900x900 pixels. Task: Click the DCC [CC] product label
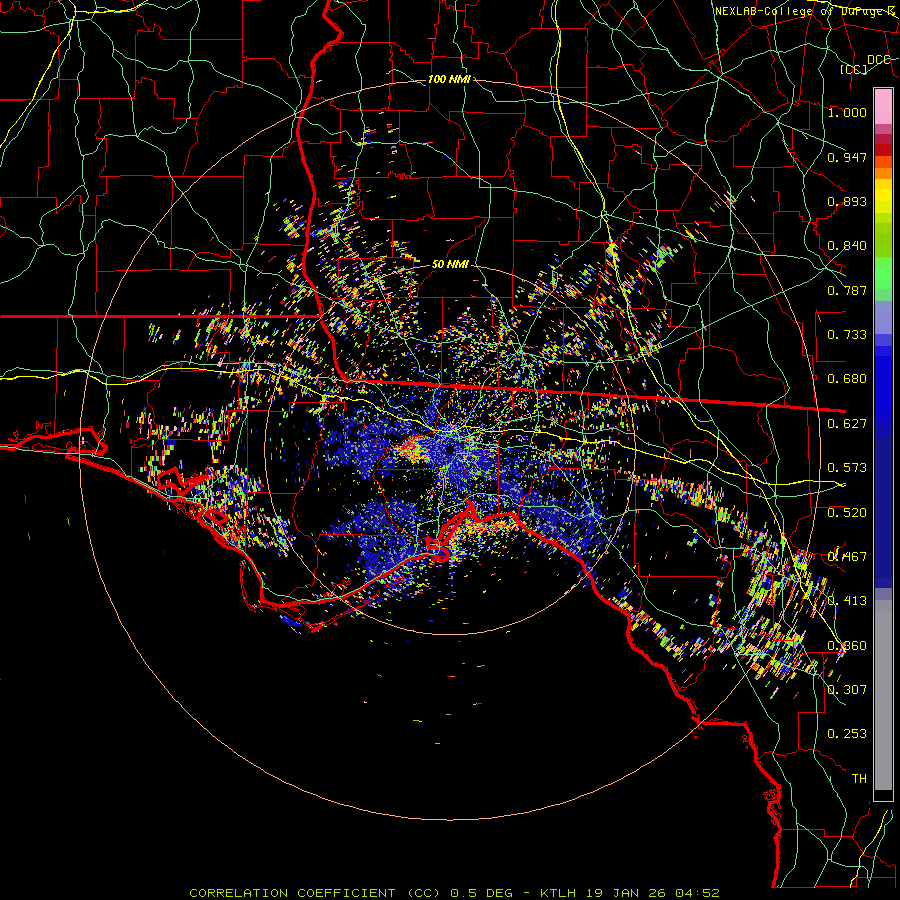click(866, 64)
